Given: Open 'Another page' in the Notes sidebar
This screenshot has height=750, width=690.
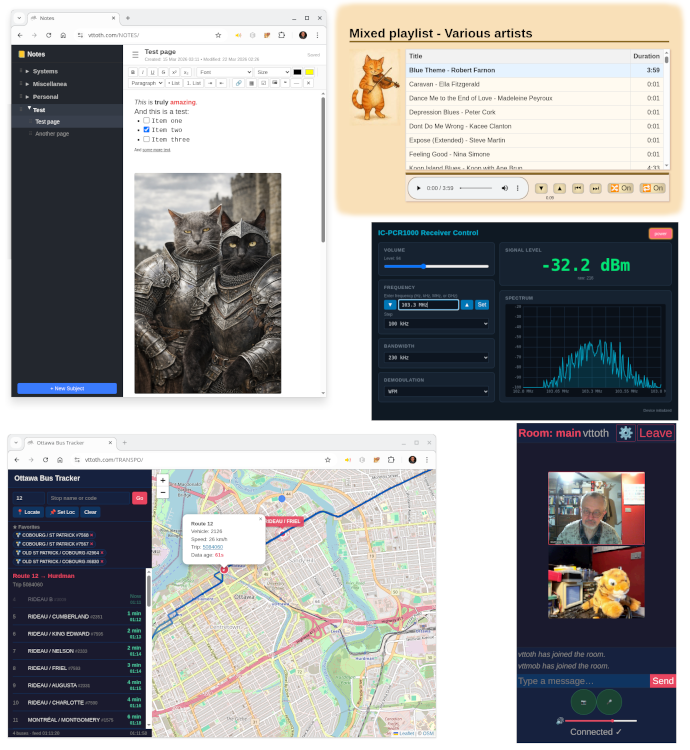Looking at the screenshot, I should [52, 133].
